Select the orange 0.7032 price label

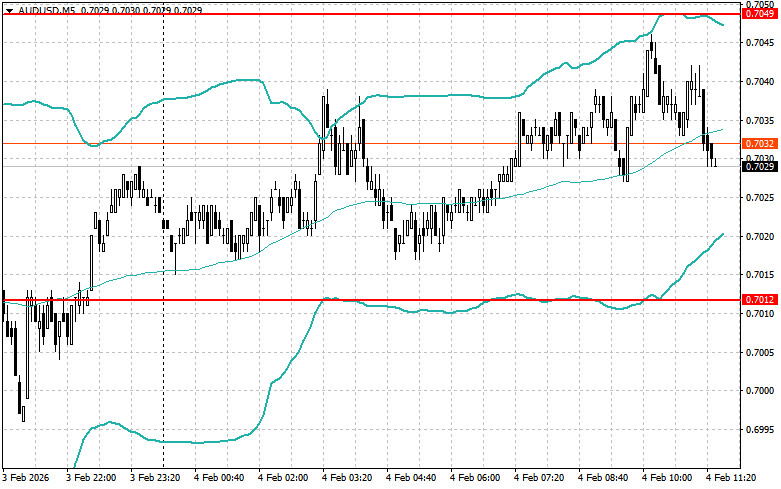pyautogui.click(x=760, y=143)
